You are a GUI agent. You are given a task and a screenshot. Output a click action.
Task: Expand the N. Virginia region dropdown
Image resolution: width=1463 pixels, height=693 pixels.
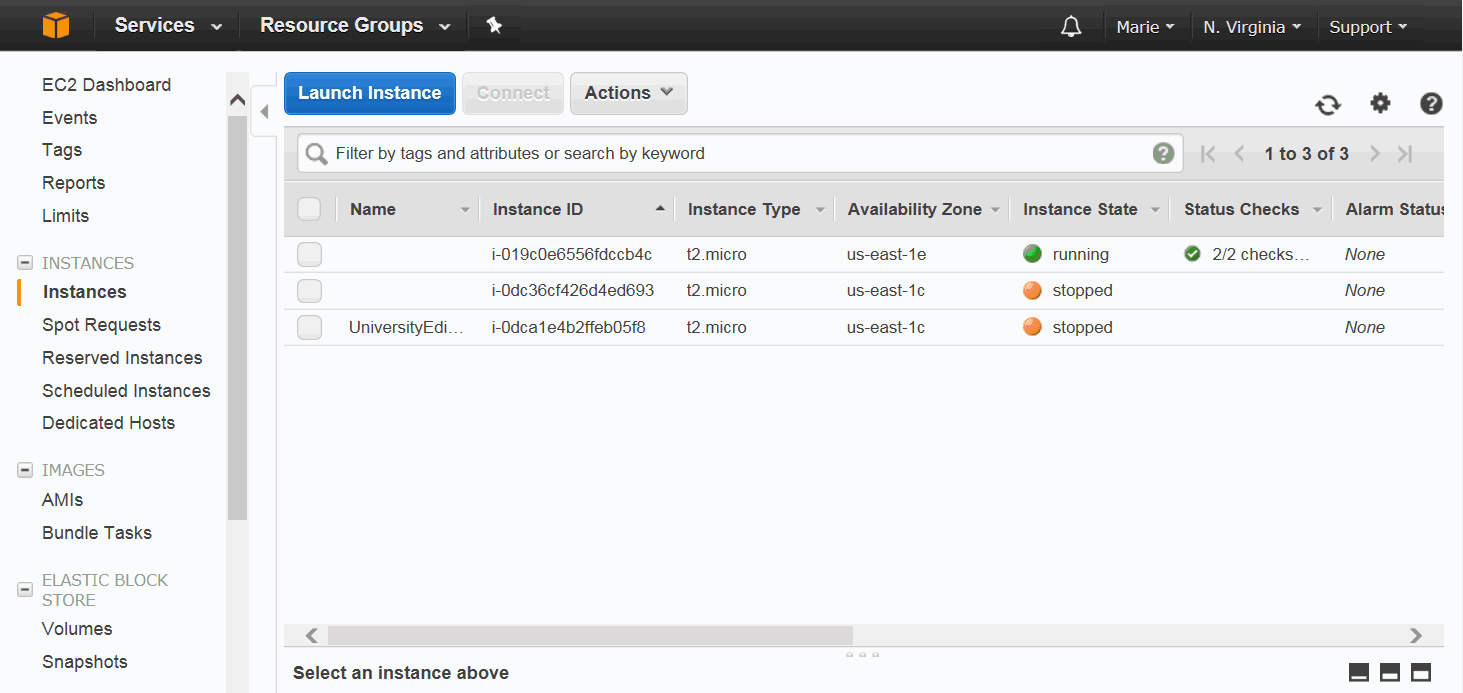1252,27
